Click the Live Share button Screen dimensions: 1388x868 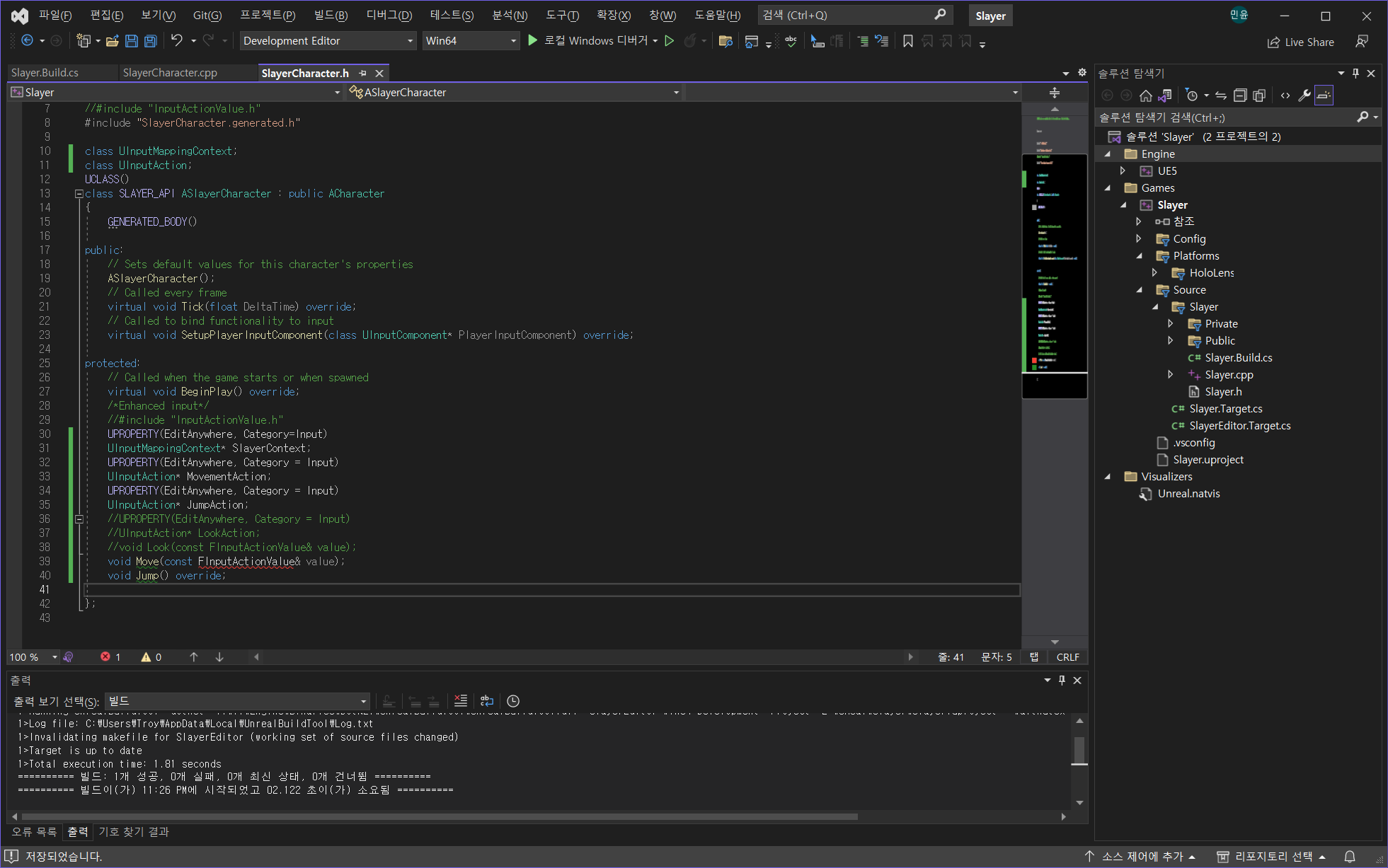coord(1301,42)
